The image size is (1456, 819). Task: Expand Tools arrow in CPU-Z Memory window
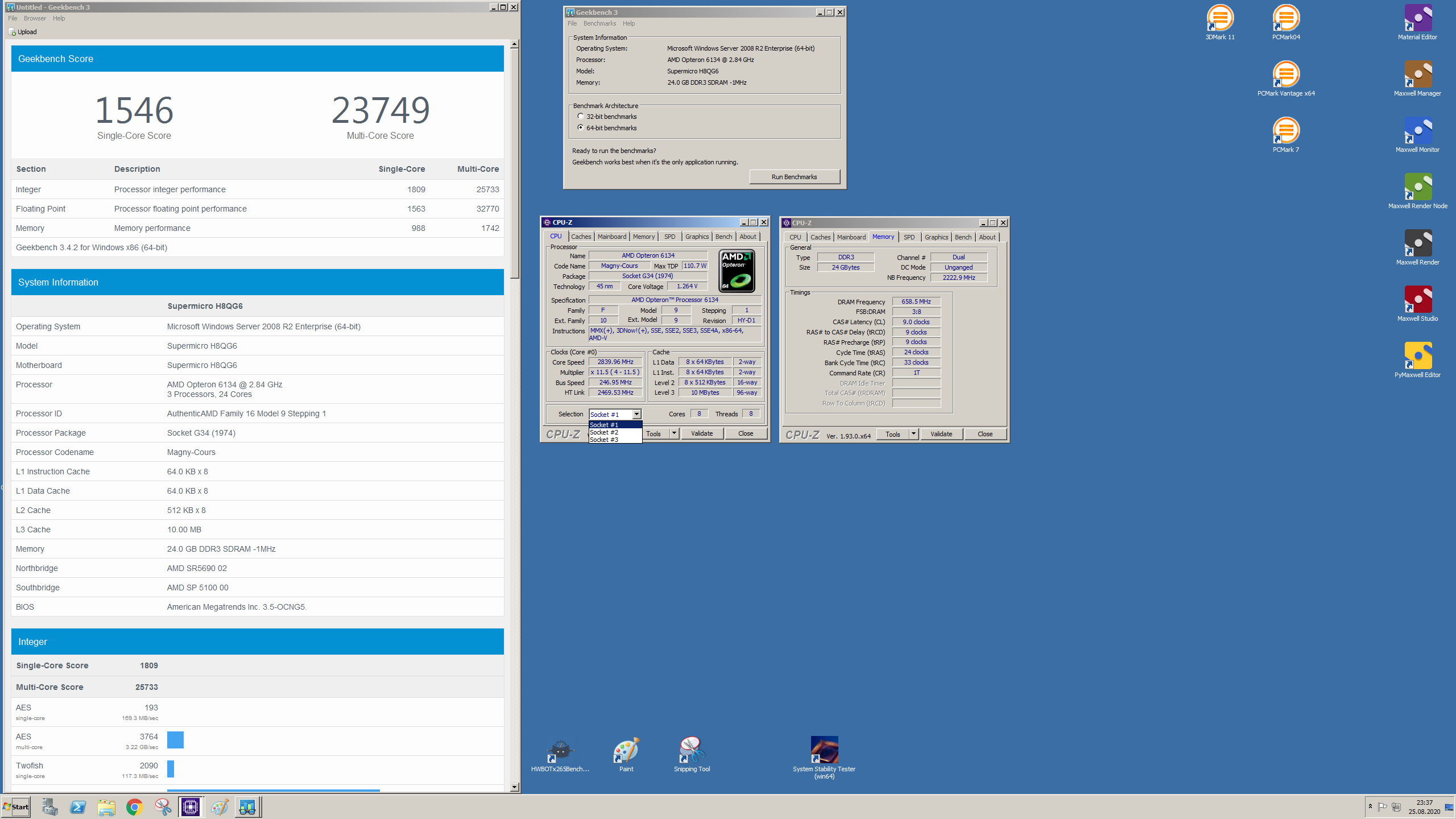pos(913,434)
